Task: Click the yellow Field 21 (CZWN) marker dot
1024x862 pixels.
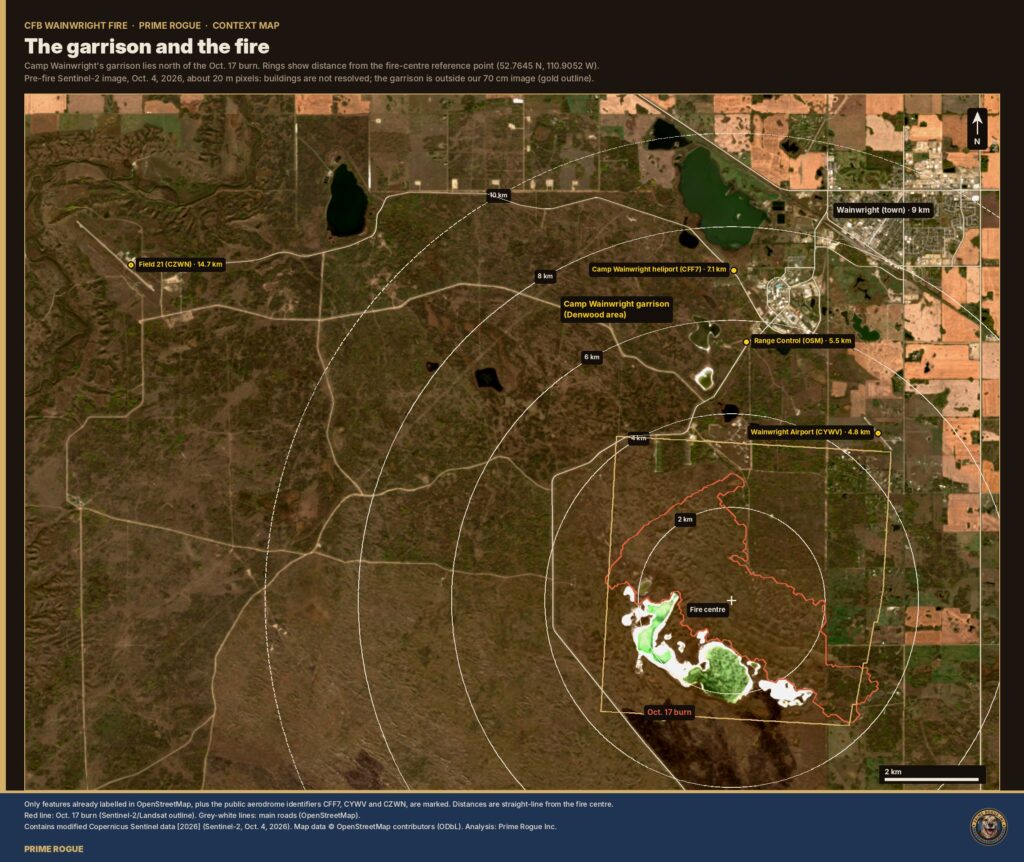Action: pos(131,265)
